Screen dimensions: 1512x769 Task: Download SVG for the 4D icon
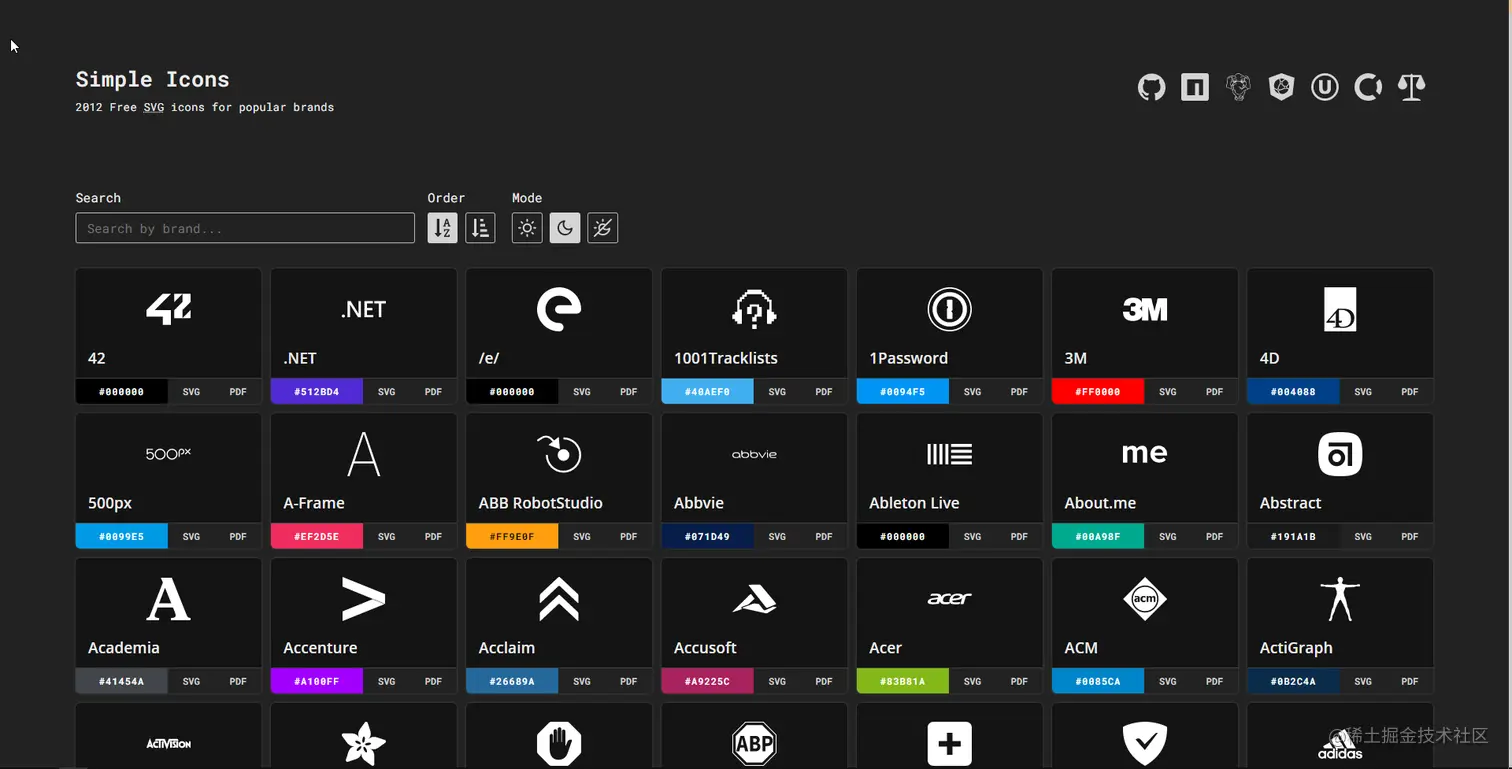pos(1363,392)
